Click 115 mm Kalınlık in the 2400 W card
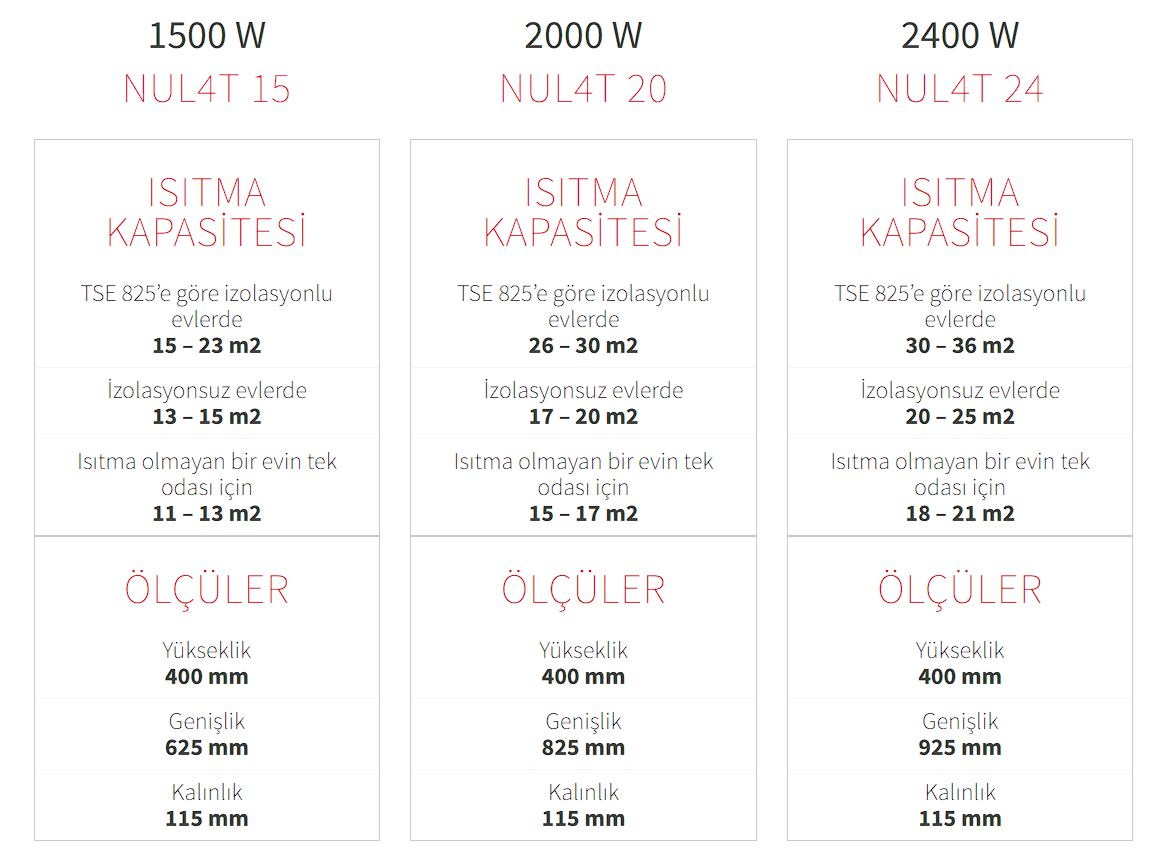1159x863 pixels. pyautogui.click(x=960, y=819)
